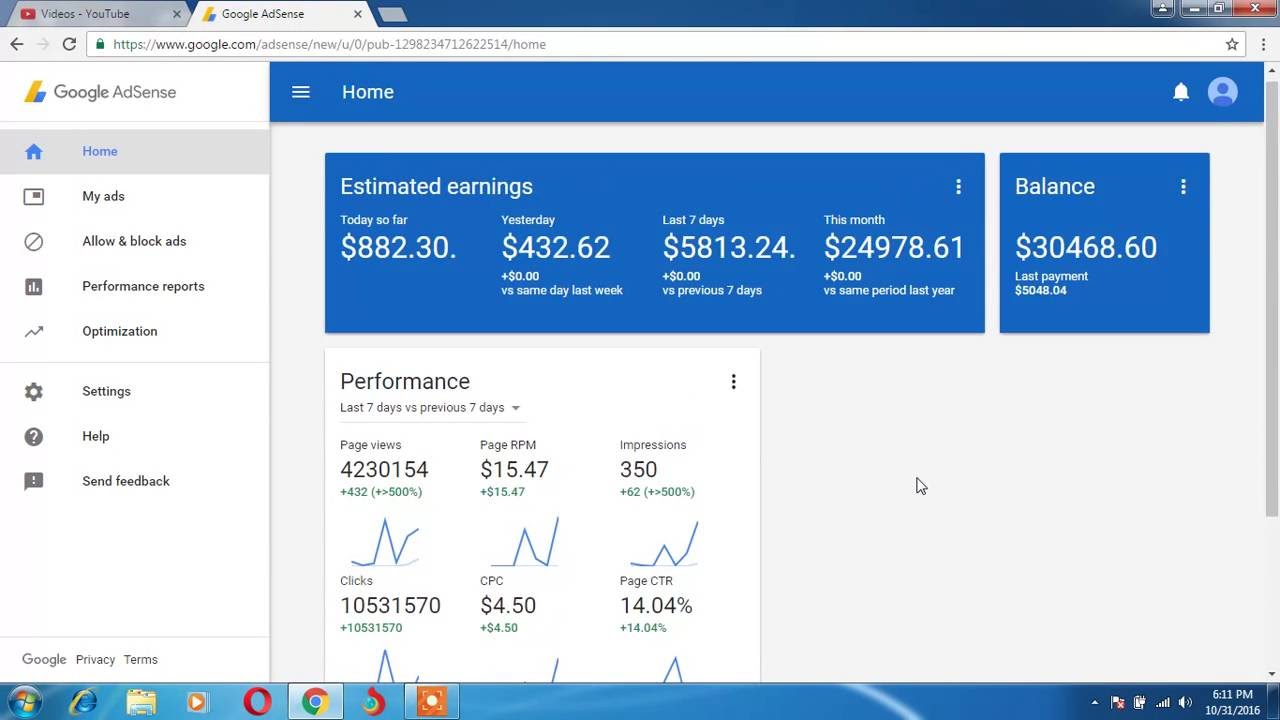Open Chrome from the taskbar
This screenshot has width=1280, height=720.
[315, 702]
